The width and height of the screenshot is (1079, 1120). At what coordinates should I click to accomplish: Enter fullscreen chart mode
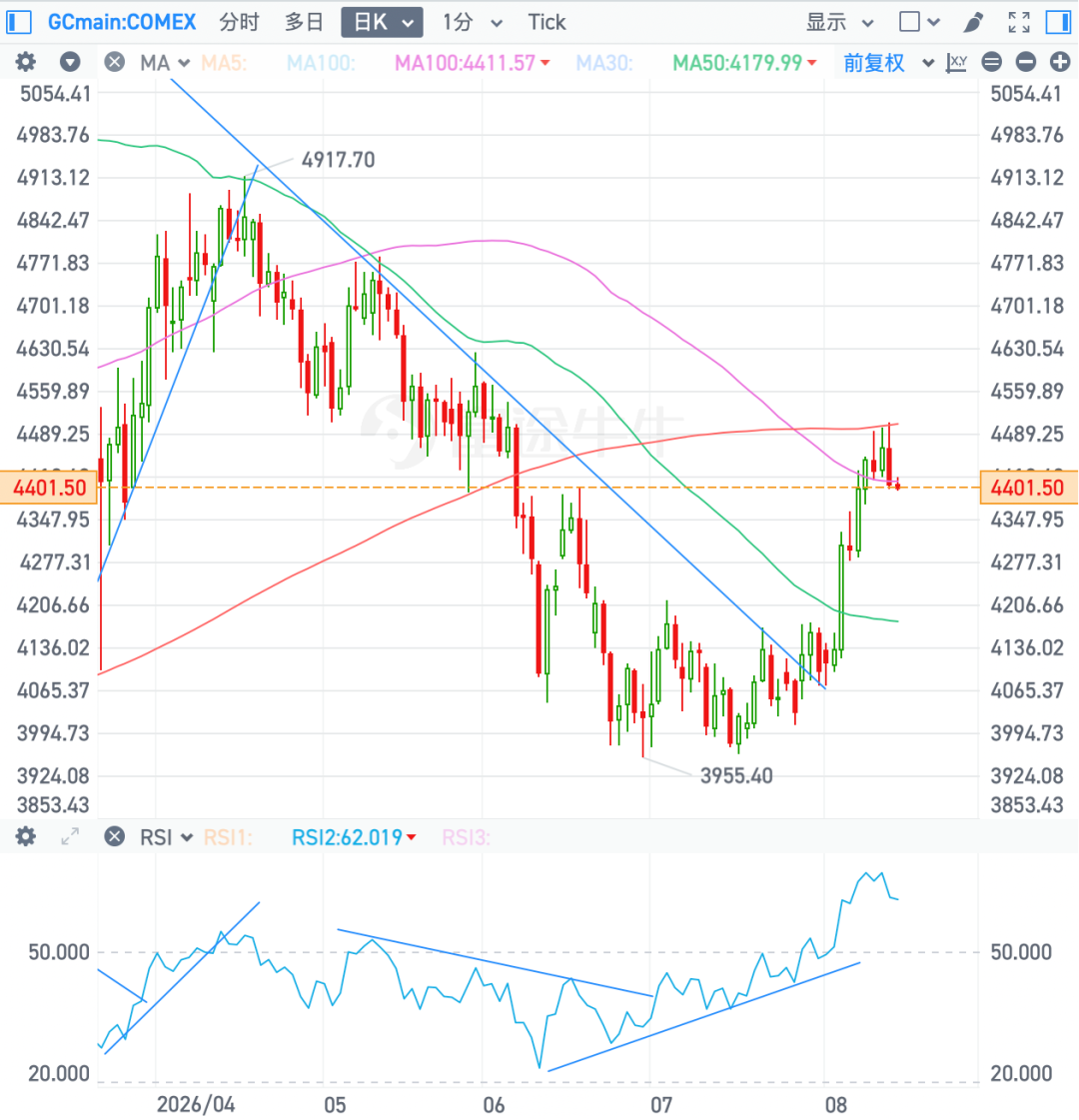(x=1019, y=22)
